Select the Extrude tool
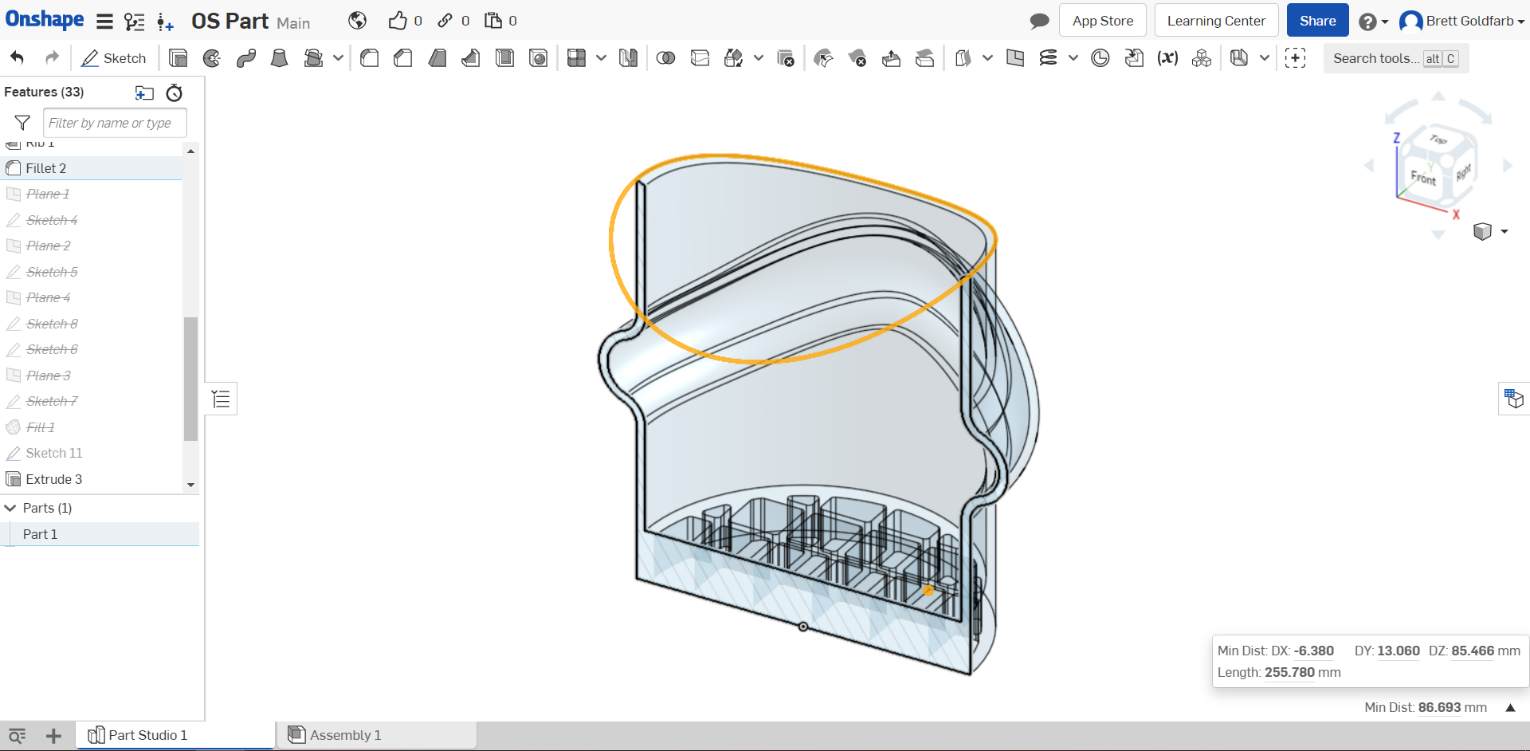Image resolution: width=1530 pixels, height=751 pixels. pos(179,57)
